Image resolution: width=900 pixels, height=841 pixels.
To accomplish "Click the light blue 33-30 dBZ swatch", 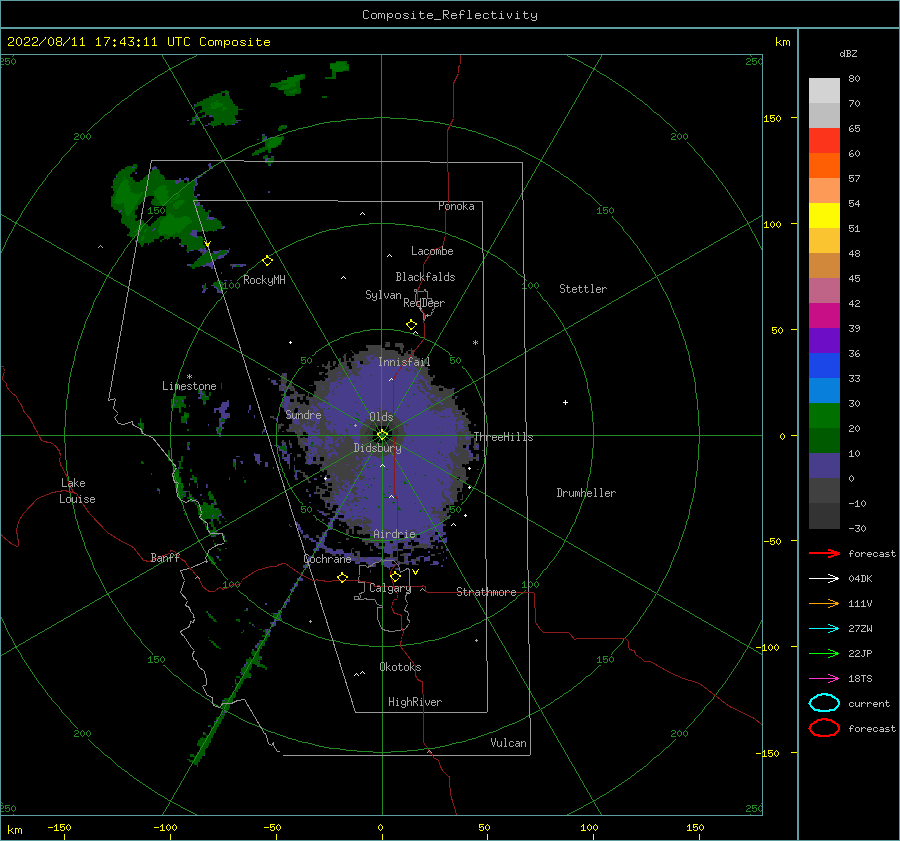I will coord(824,391).
